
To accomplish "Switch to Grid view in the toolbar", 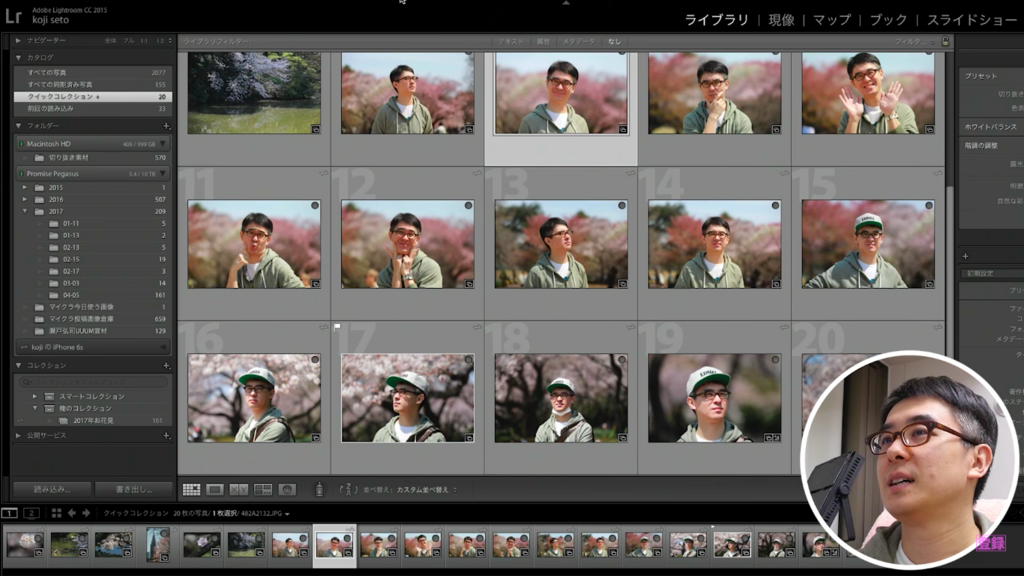I will [191, 489].
